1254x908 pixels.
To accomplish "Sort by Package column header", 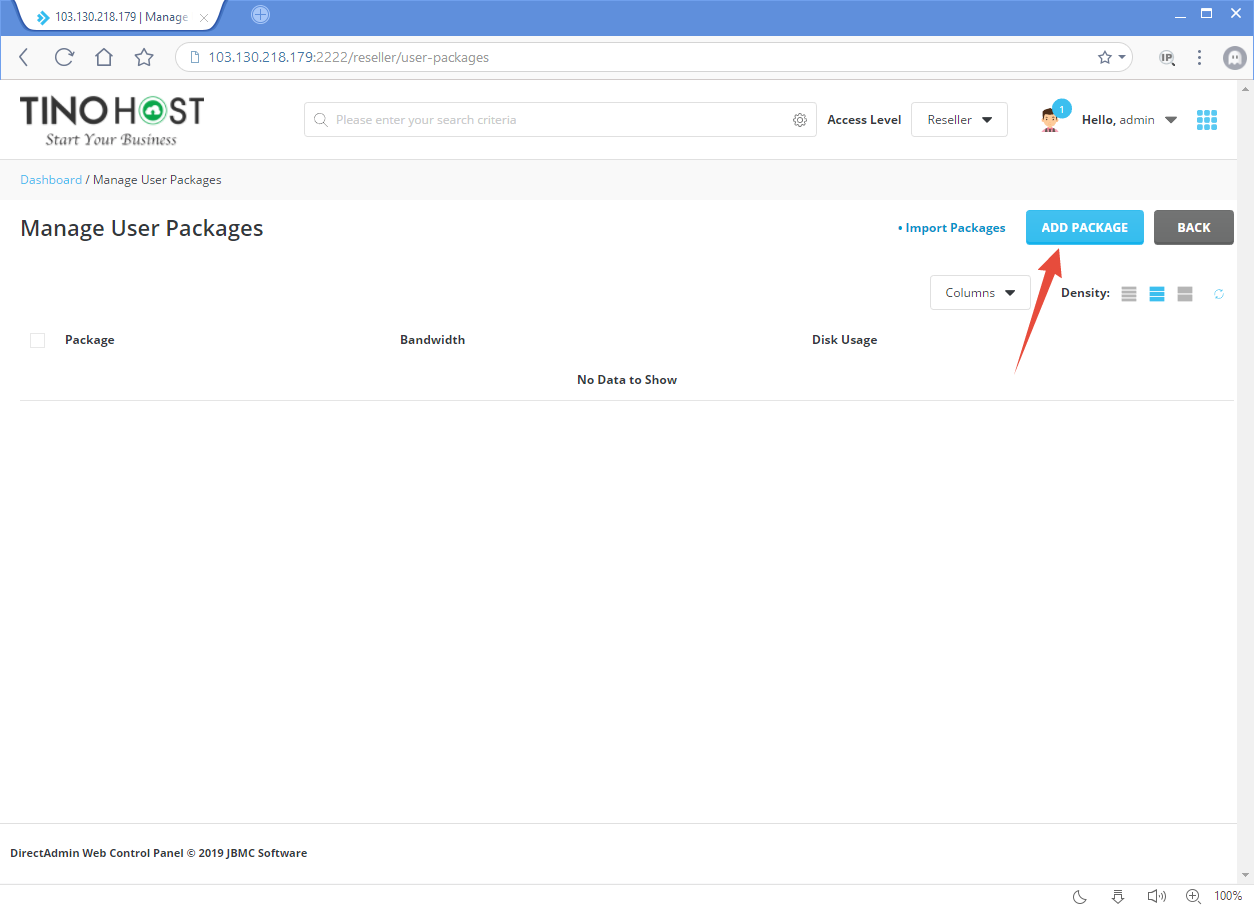I will point(90,340).
